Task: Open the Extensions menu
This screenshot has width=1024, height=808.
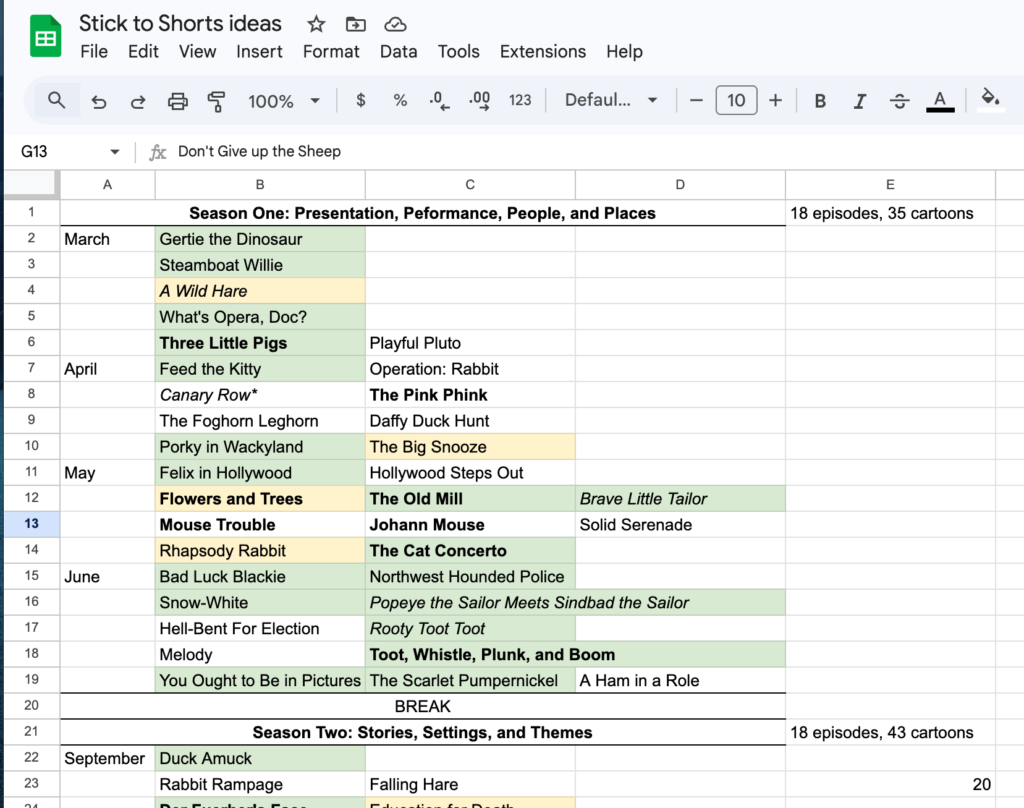Action: point(543,51)
